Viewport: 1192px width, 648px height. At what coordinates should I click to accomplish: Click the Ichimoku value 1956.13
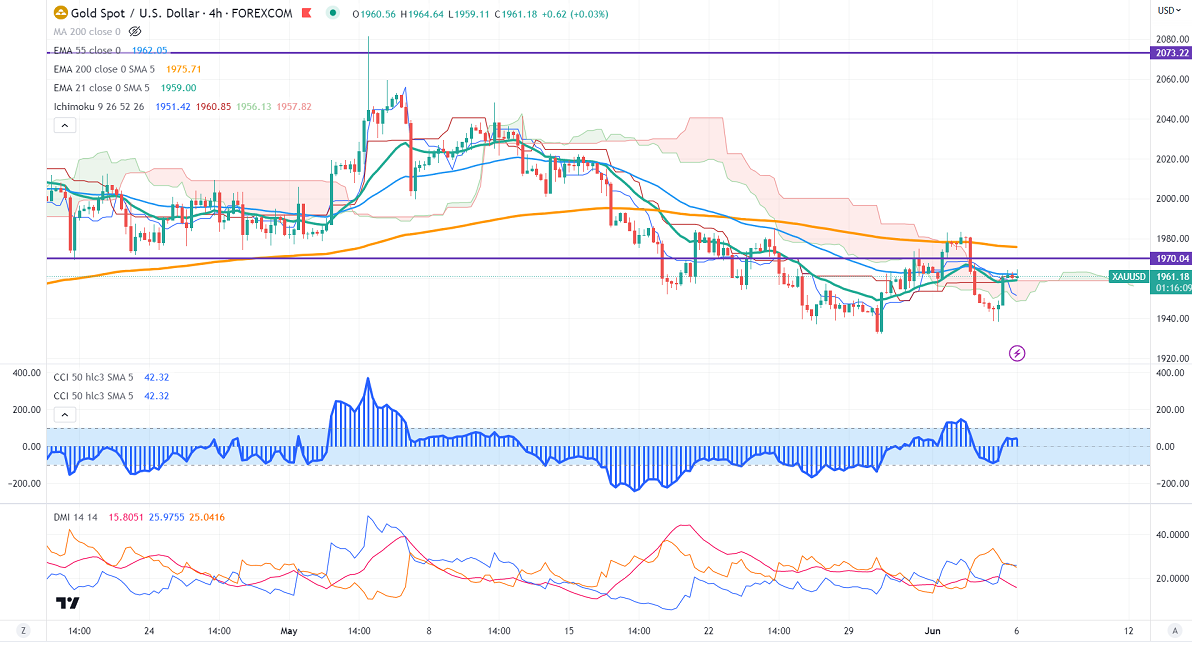[x=253, y=107]
